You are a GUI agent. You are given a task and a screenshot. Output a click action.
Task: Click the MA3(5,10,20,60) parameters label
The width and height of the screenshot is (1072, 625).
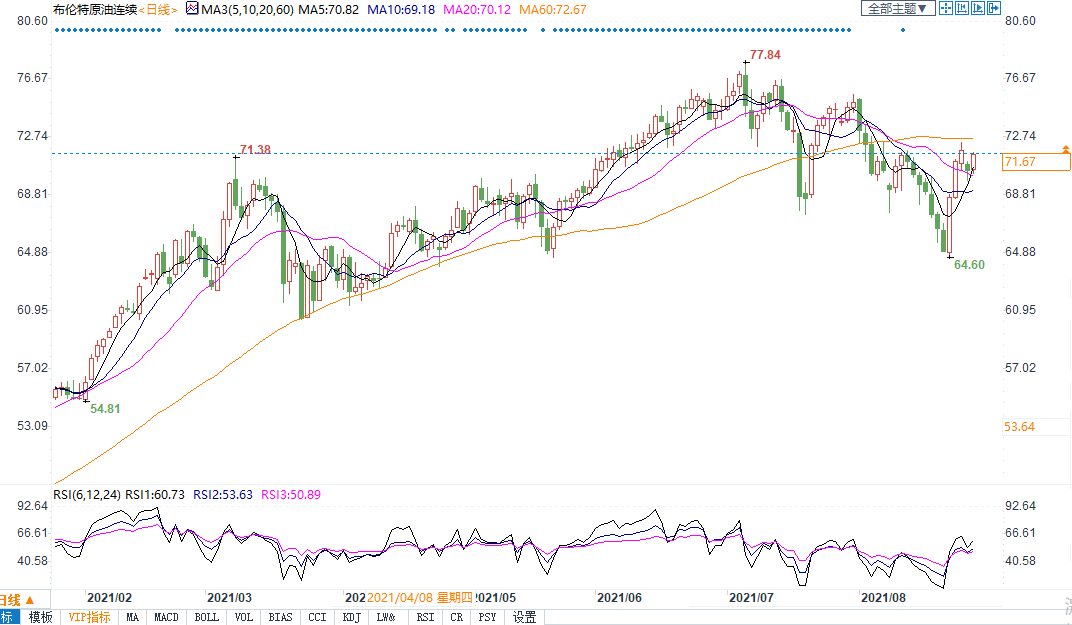tap(245, 9)
